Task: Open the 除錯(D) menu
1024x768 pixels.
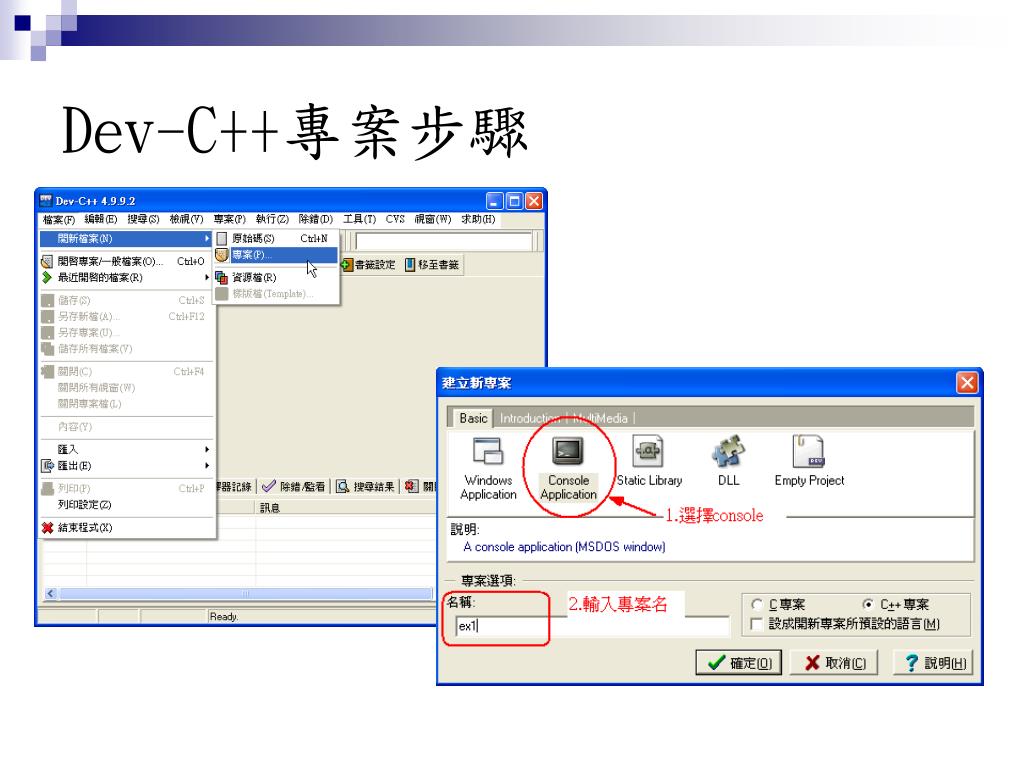Action: click(x=315, y=219)
